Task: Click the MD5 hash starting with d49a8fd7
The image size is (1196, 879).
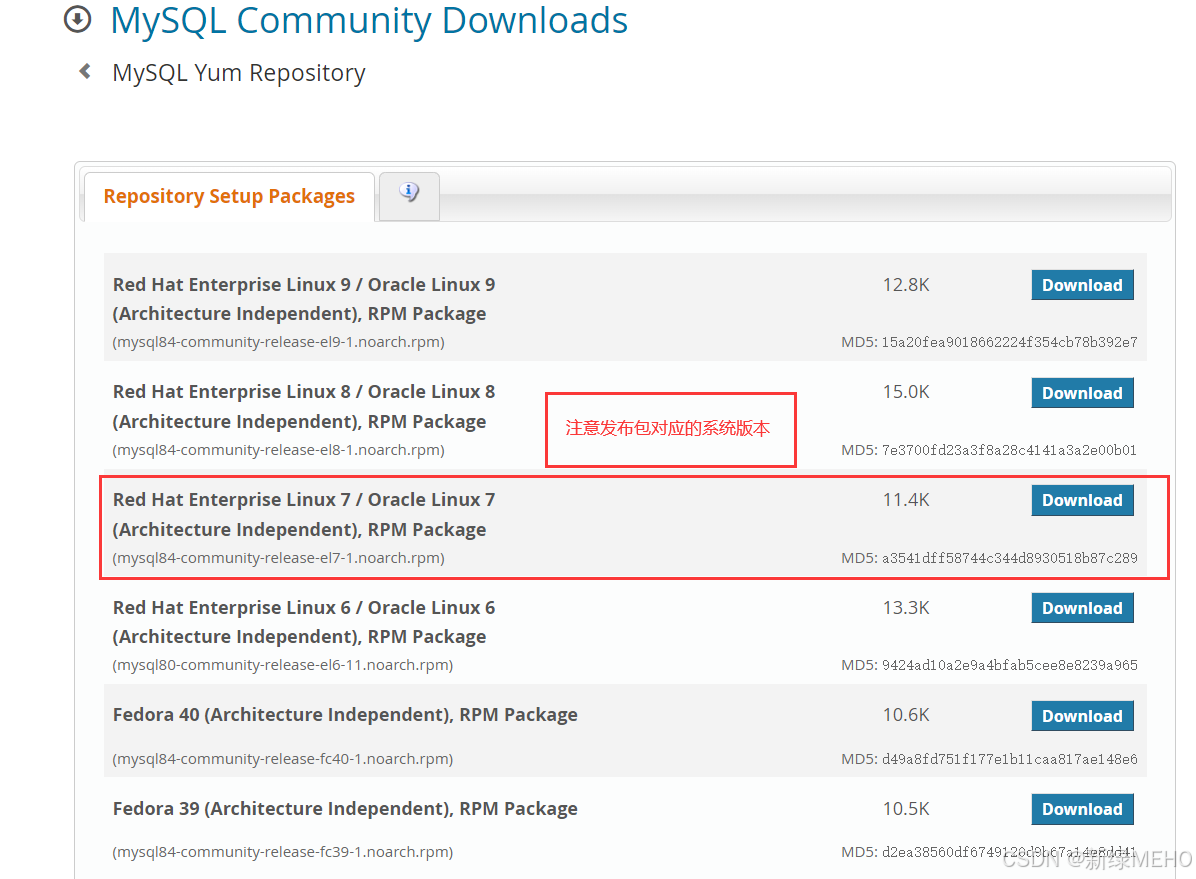Action: tap(1009, 759)
